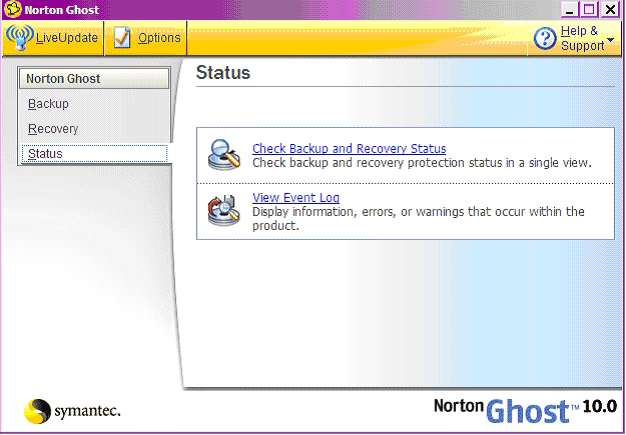
Task: Click the Symantec logo
Action: [x=72, y=411]
